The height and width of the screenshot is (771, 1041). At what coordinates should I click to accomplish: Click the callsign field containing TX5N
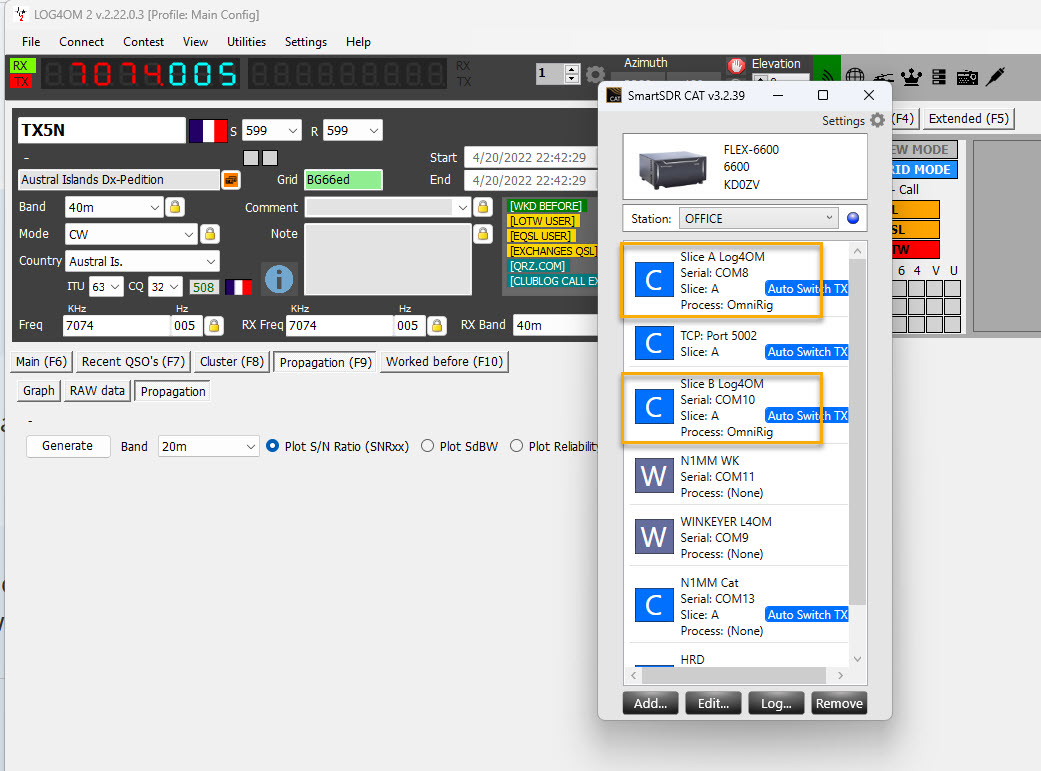coord(102,130)
